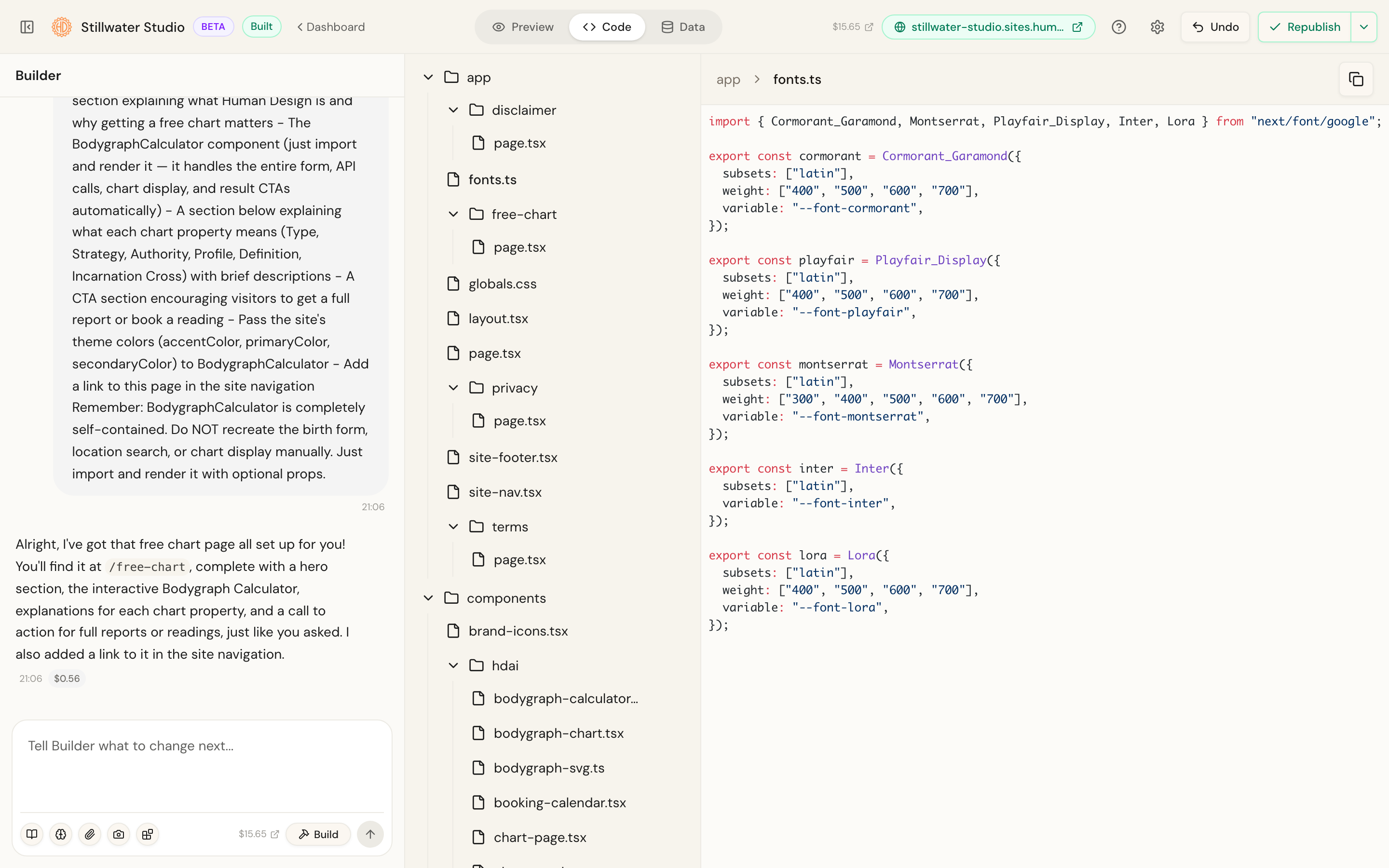Click the BETA badge
This screenshot has width=1389, height=868.
point(213,27)
